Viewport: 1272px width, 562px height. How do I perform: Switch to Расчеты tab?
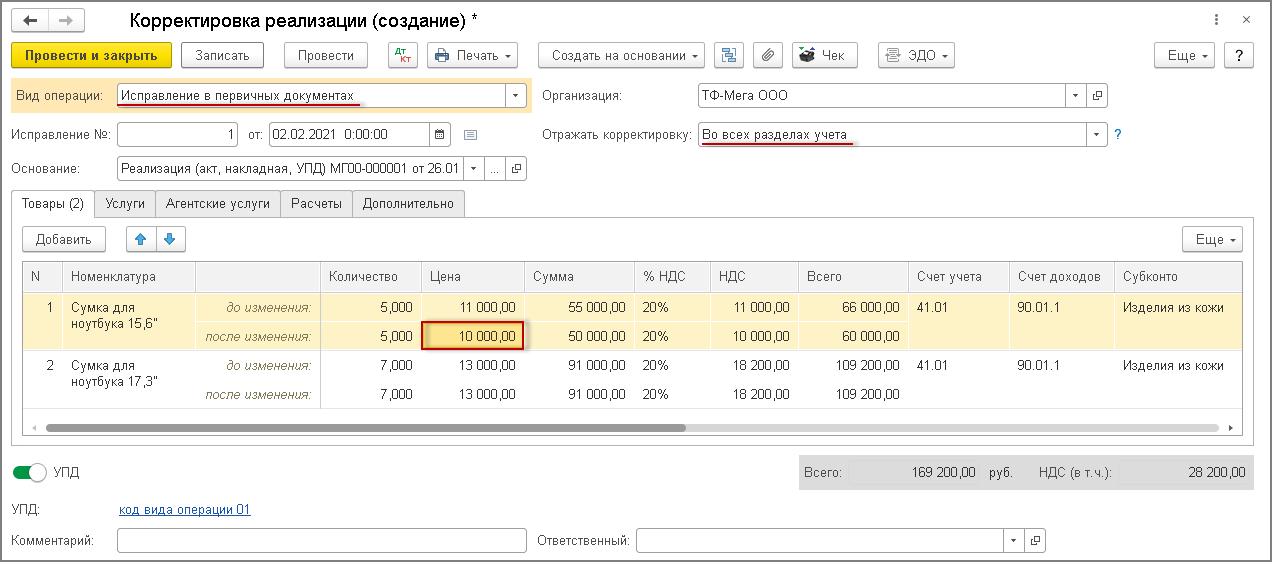click(317, 204)
